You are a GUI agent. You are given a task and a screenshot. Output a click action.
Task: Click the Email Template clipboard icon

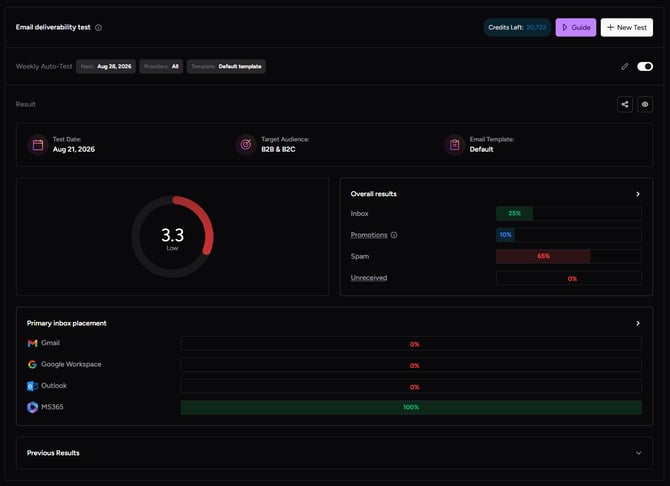(455, 145)
